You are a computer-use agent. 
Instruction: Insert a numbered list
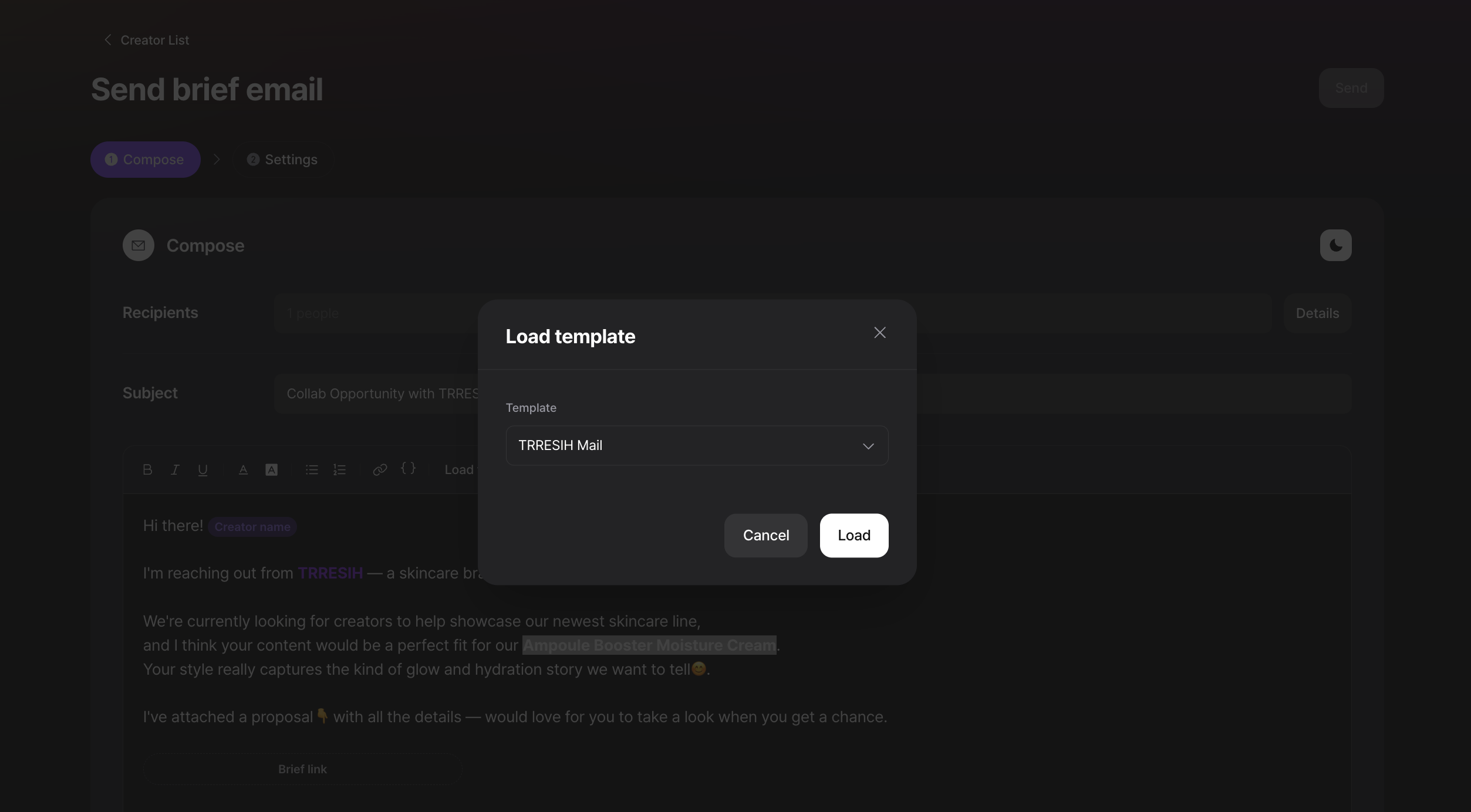point(339,469)
